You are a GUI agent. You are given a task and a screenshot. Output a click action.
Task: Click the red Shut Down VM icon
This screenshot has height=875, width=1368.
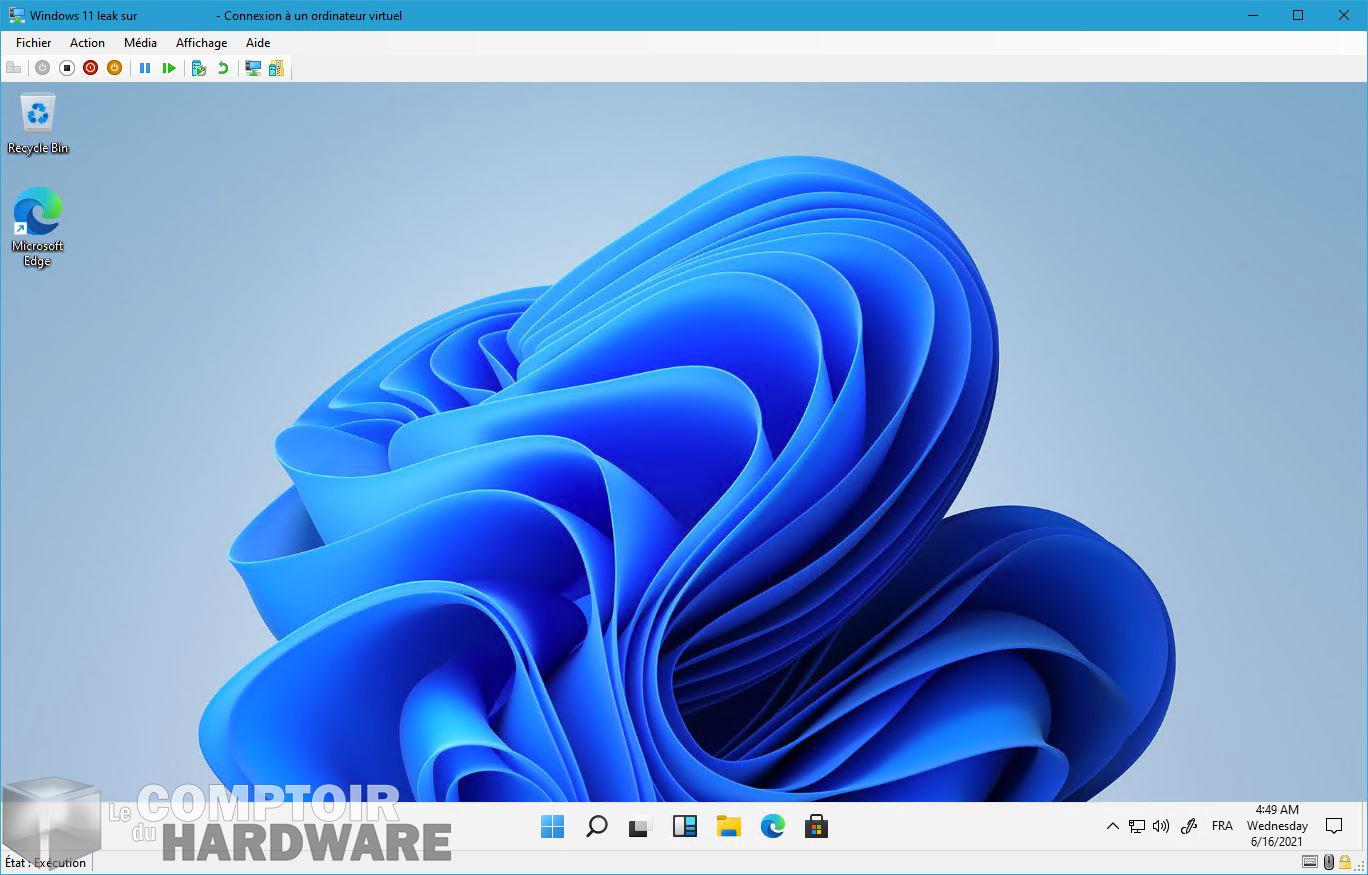click(x=91, y=68)
